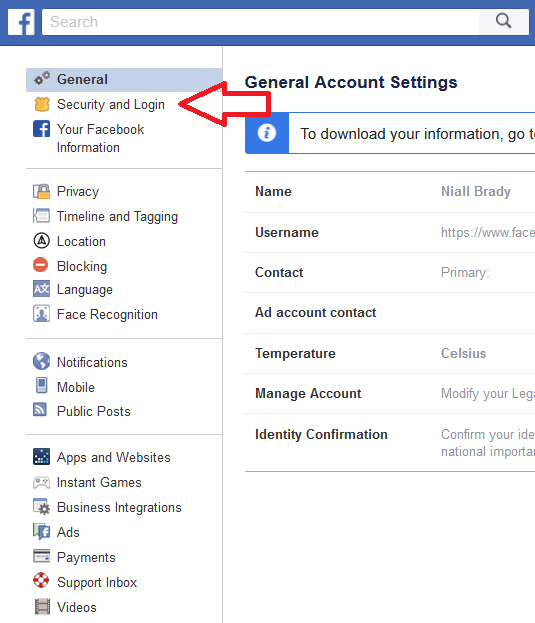535x623 pixels.
Task: Click the film strip icon beside Videos
Action: (x=42, y=607)
